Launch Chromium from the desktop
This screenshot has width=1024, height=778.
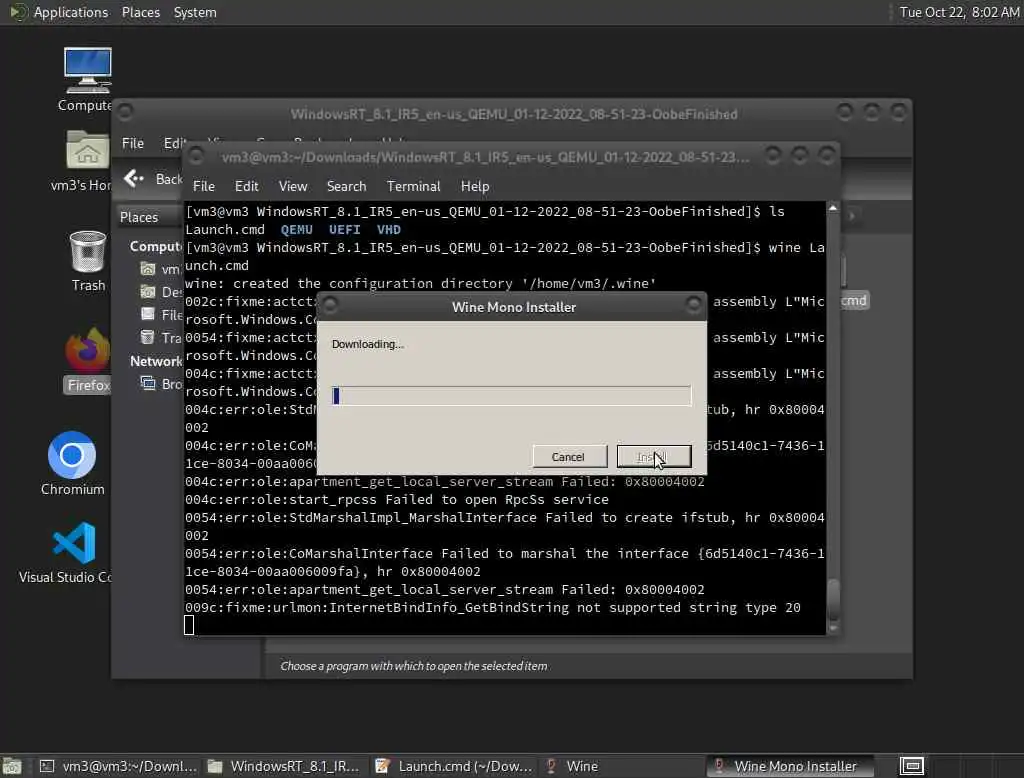(72, 455)
